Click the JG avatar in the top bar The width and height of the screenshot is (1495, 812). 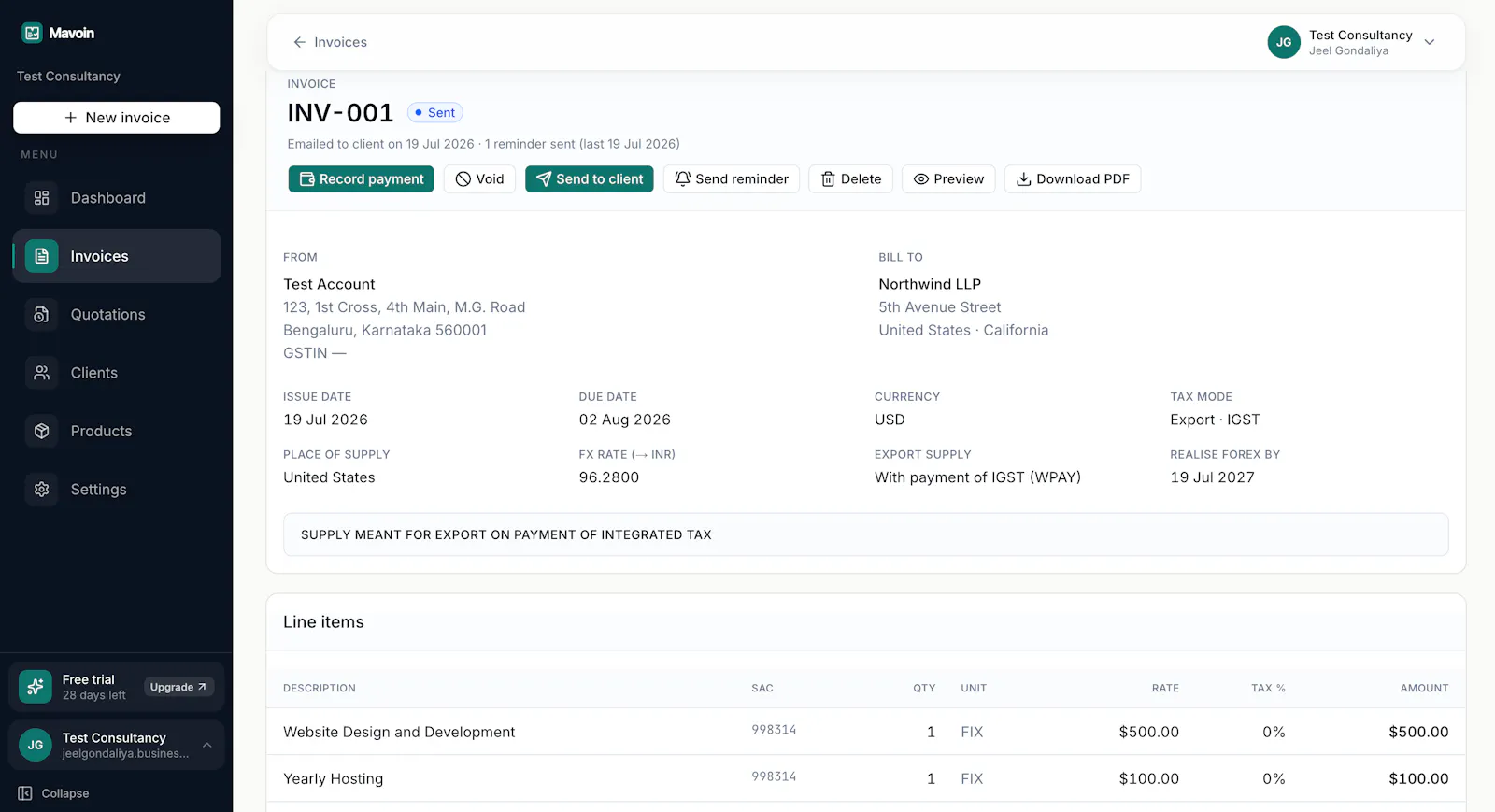click(x=1284, y=42)
